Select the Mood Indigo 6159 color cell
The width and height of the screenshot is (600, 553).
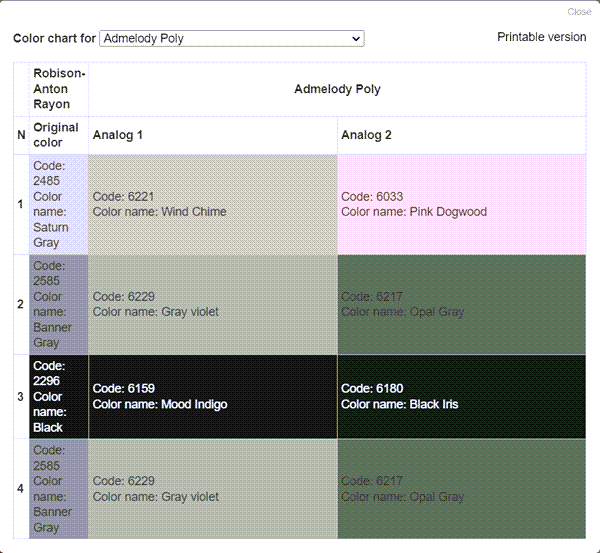[213, 396]
